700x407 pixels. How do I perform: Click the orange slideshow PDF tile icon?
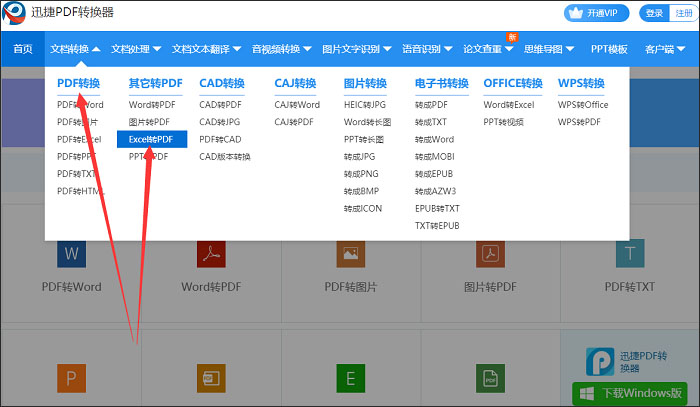(211, 378)
